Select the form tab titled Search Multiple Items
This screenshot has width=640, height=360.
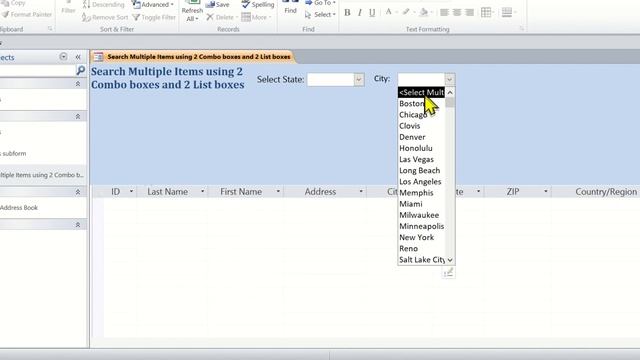click(x=192, y=57)
